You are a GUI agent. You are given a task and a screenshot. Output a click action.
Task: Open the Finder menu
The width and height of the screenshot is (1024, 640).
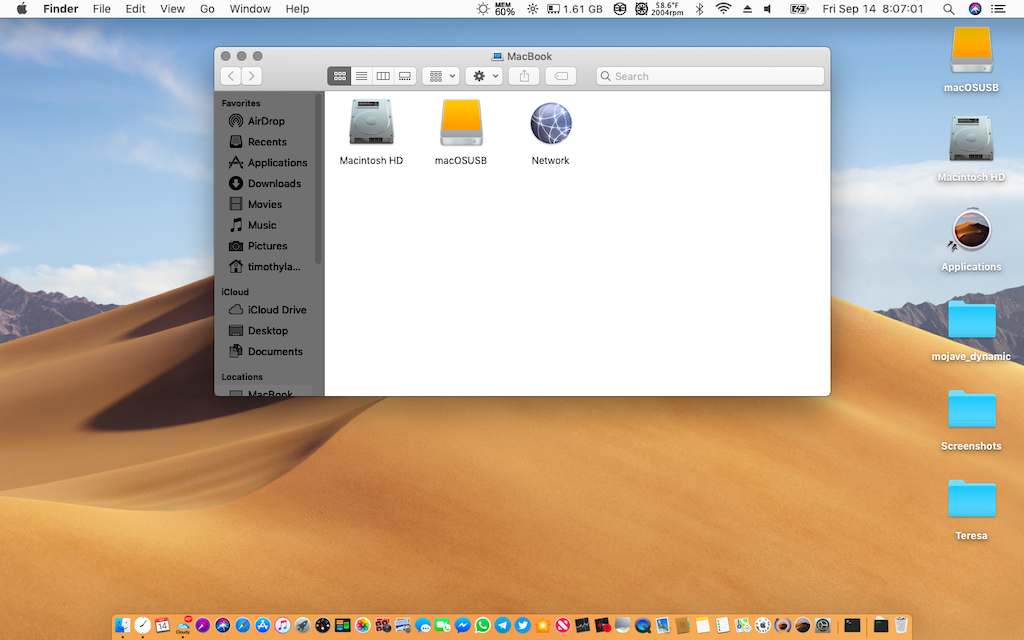61,8
